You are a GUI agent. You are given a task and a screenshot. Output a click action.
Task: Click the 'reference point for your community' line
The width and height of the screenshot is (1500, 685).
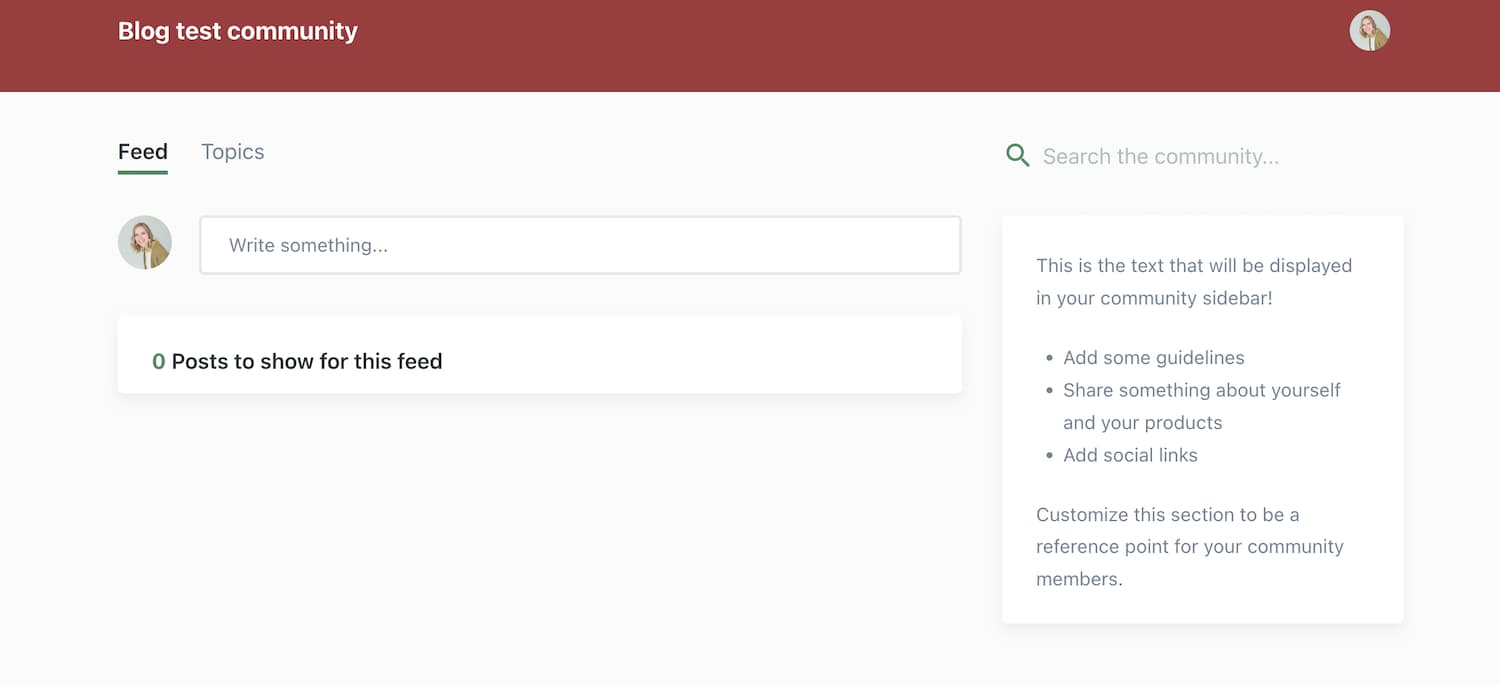[x=1189, y=547]
